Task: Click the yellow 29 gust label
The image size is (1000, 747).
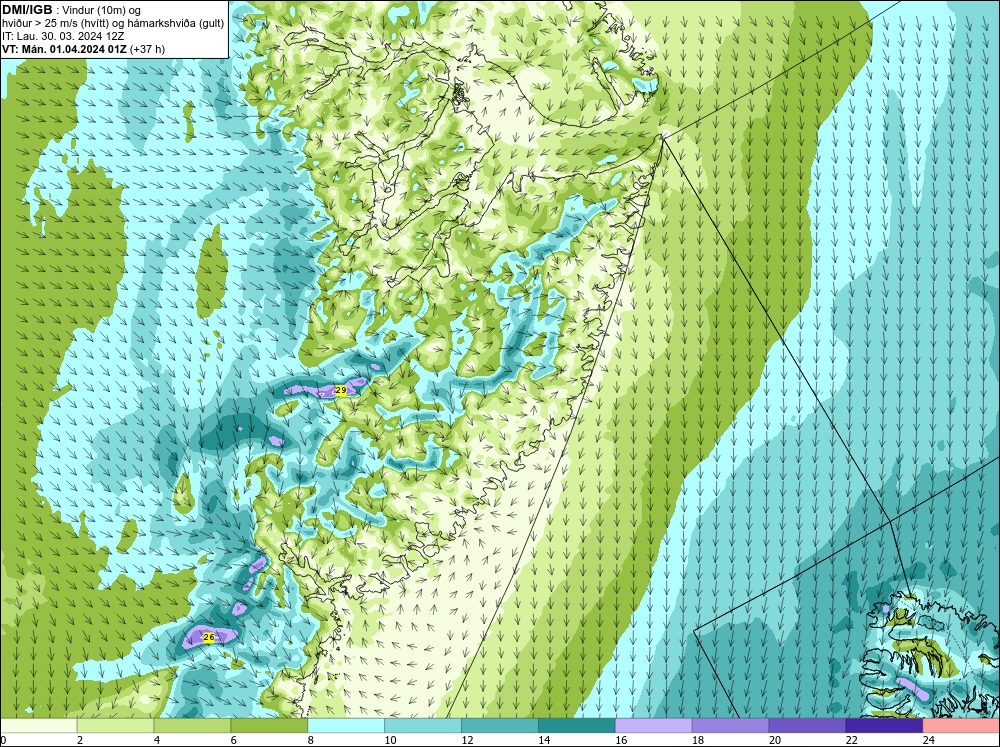Action: pos(341,390)
